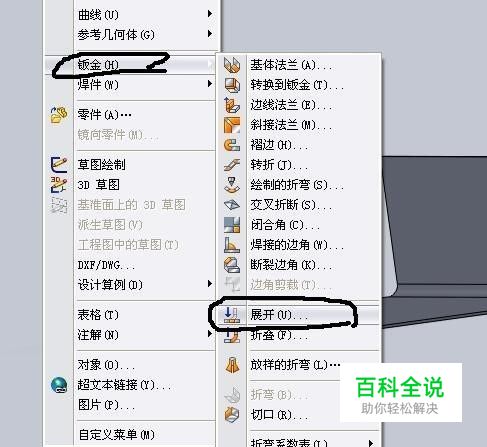
Task: Select the 斜接法兰 miter flange icon
Action: 232,125
